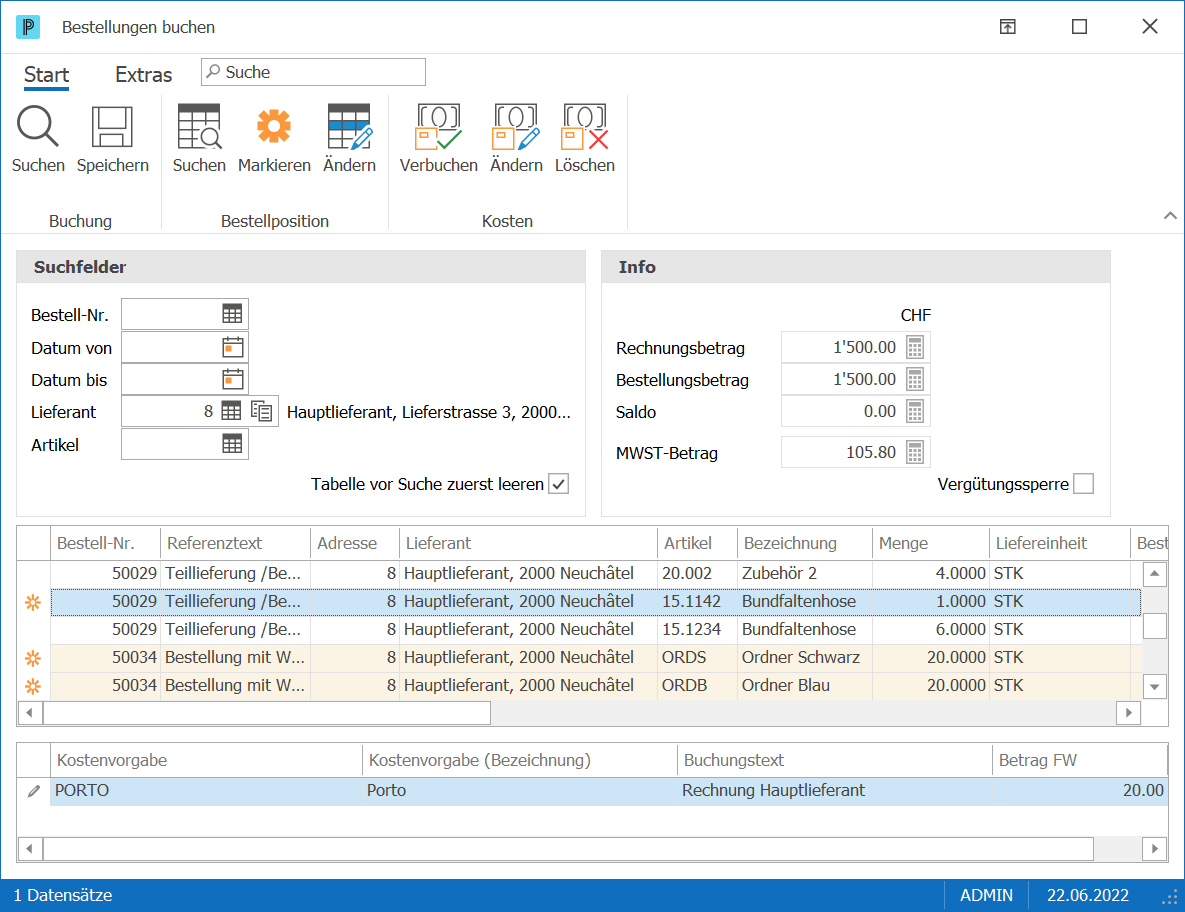This screenshot has width=1185, height=912.
Task: Click the Kostenvorgabe column header
Action: click(206, 760)
